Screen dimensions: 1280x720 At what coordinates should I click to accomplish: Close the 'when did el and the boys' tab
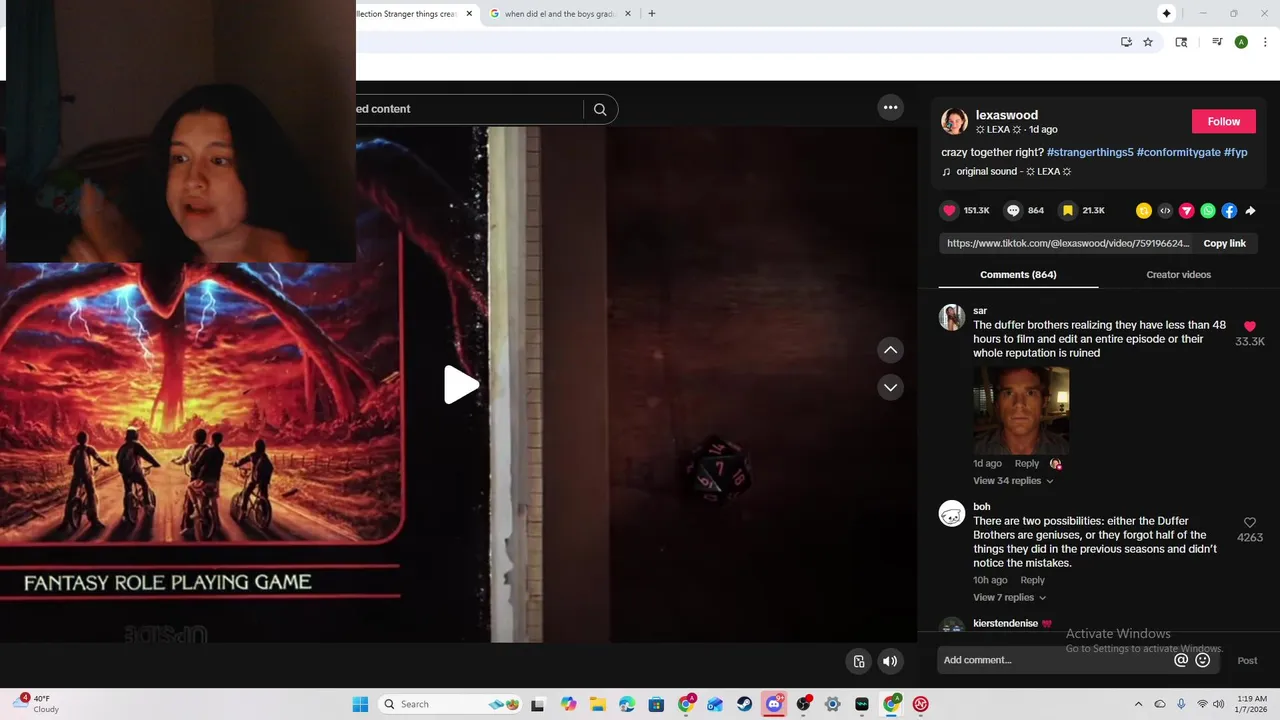pos(628,14)
